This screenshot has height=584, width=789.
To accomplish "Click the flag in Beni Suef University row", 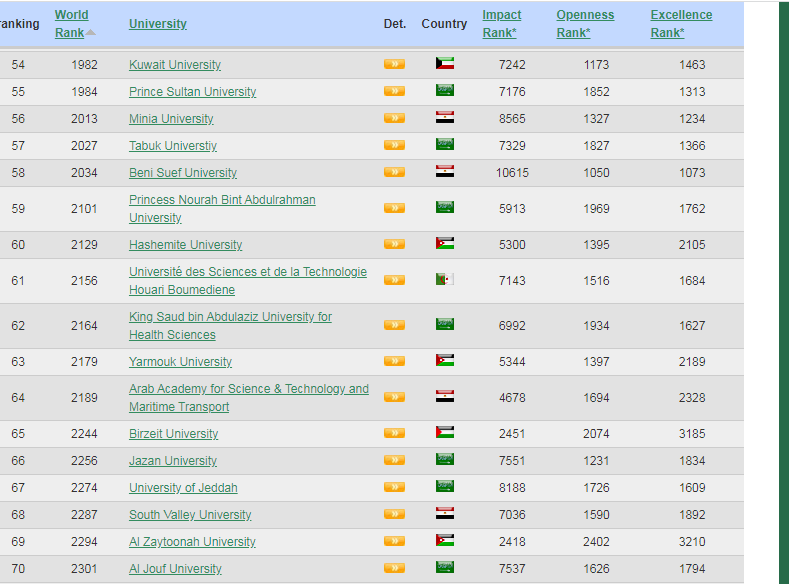I will [x=445, y=172].
